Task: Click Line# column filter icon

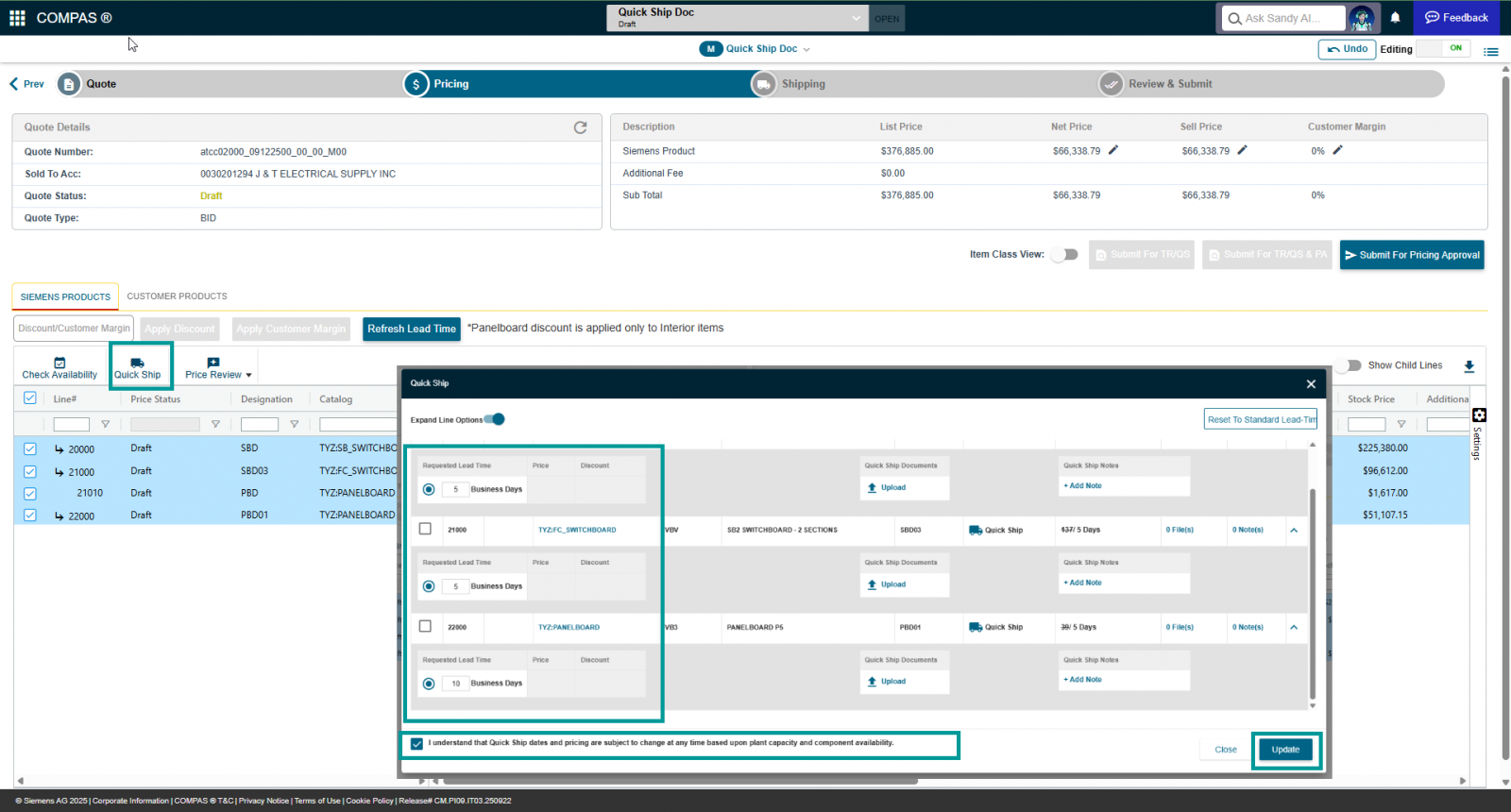Action: coord(105,425)
